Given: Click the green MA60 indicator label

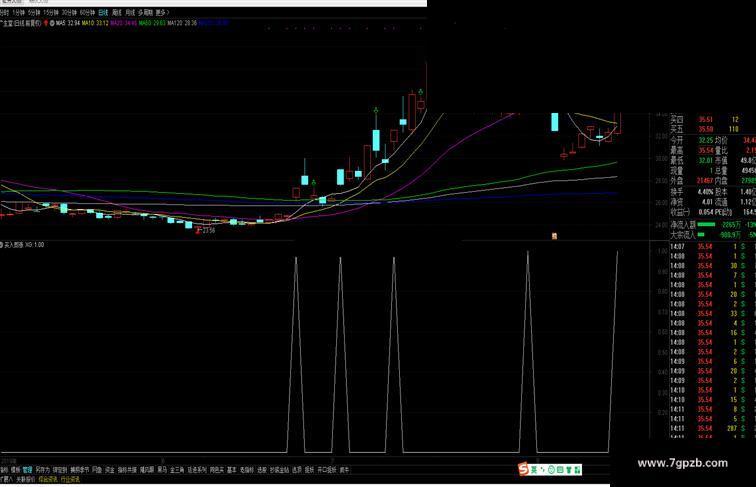Looking at the screenshot, I should coord(152,23).
